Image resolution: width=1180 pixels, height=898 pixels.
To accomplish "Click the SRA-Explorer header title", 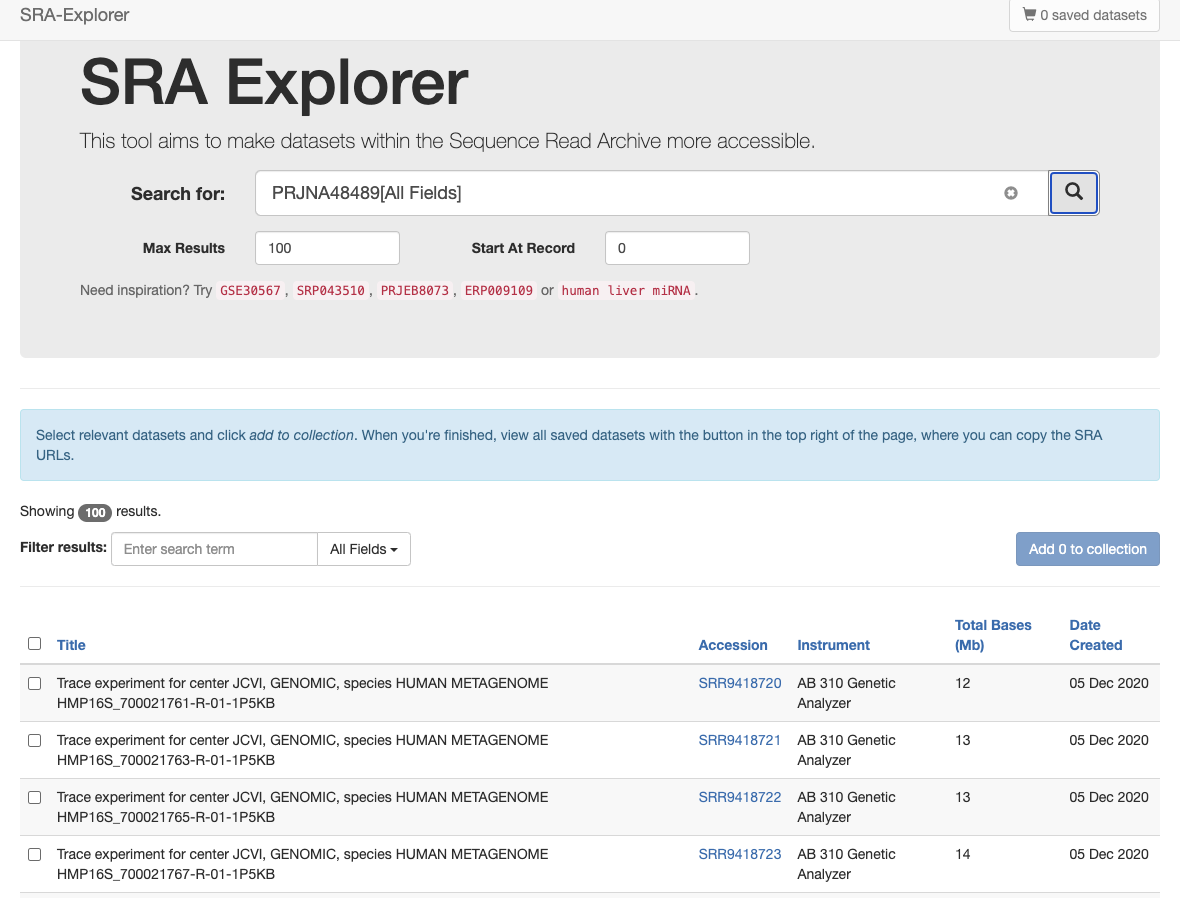I will pos(74,15).
